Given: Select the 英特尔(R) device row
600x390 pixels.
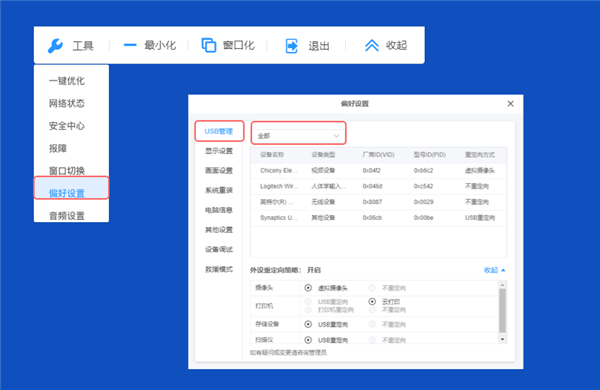Looking at the screenshot, I should pos(378,202).
